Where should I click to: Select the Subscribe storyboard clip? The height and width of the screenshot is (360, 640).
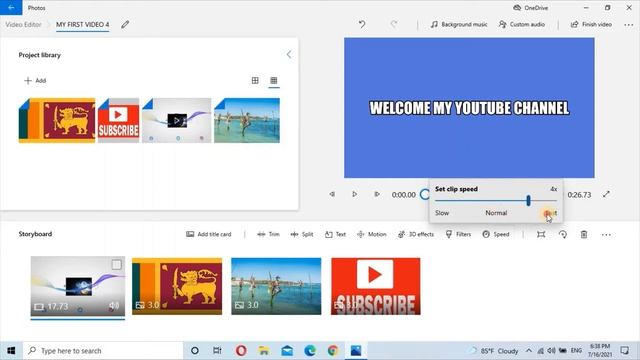pos(376,286)
